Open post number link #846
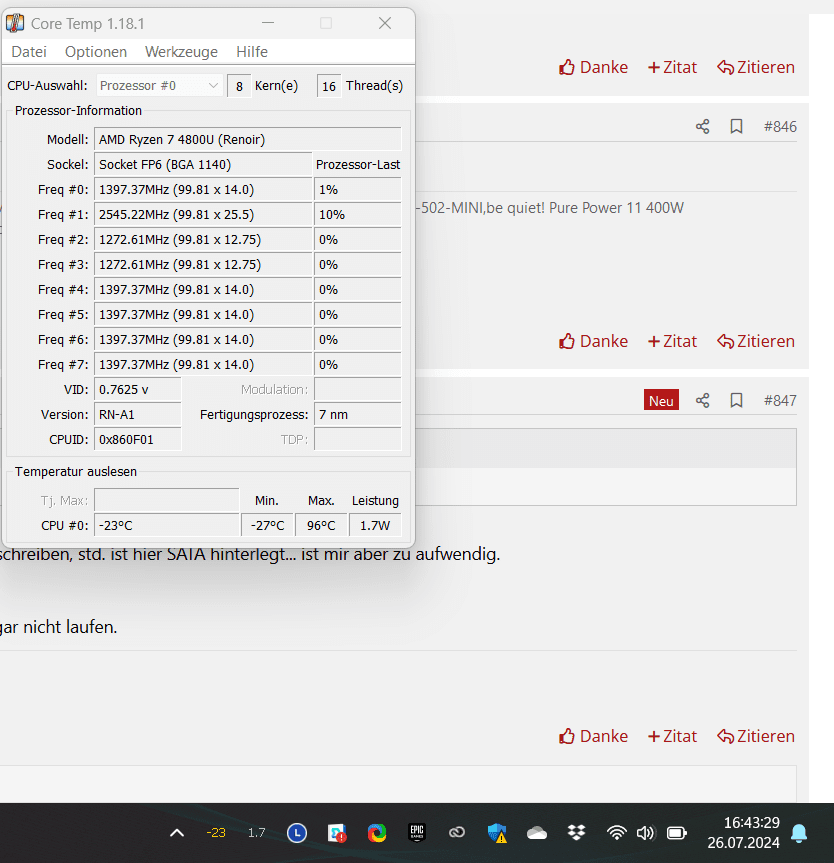This screenshot has height=863, width=834. [x=780, y=127]
